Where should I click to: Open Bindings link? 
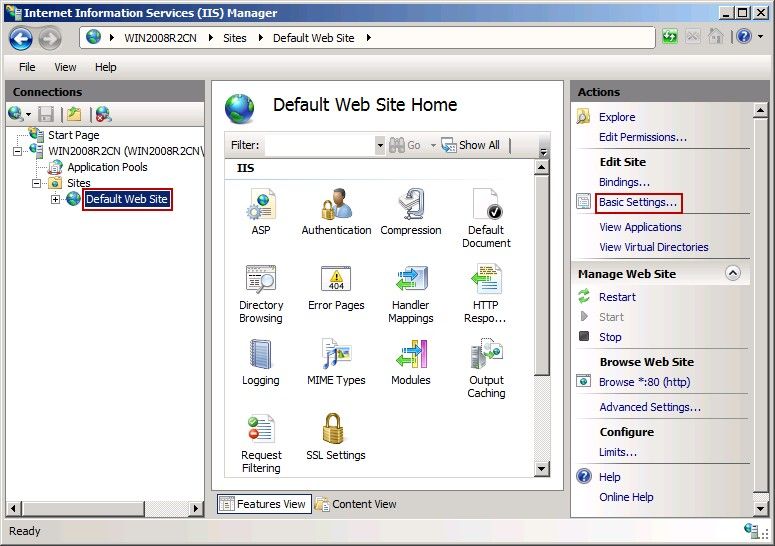click(624, 182)
